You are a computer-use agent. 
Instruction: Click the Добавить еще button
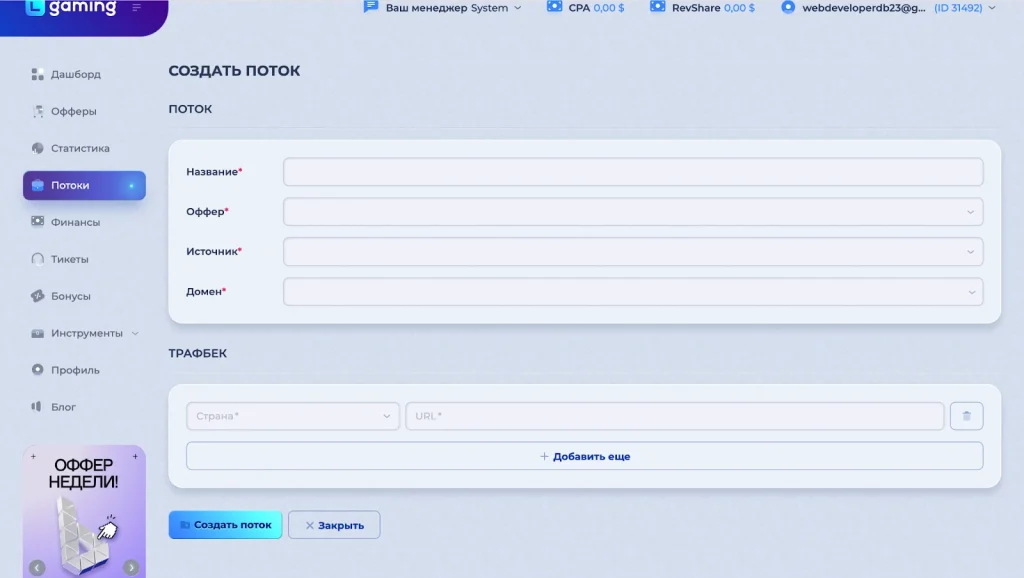(584, 456)
